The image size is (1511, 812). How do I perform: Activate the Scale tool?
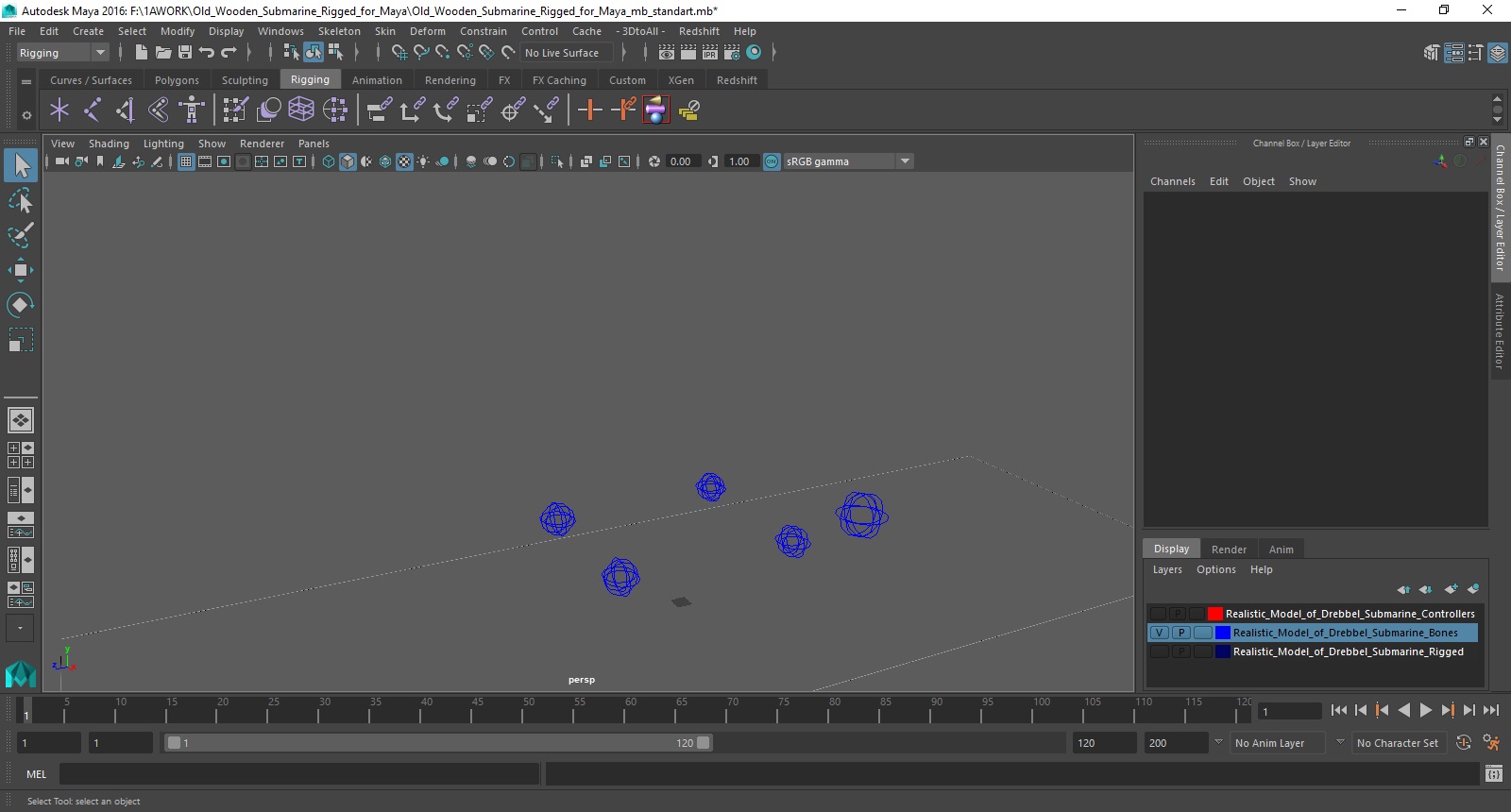(x=21, y=339)
